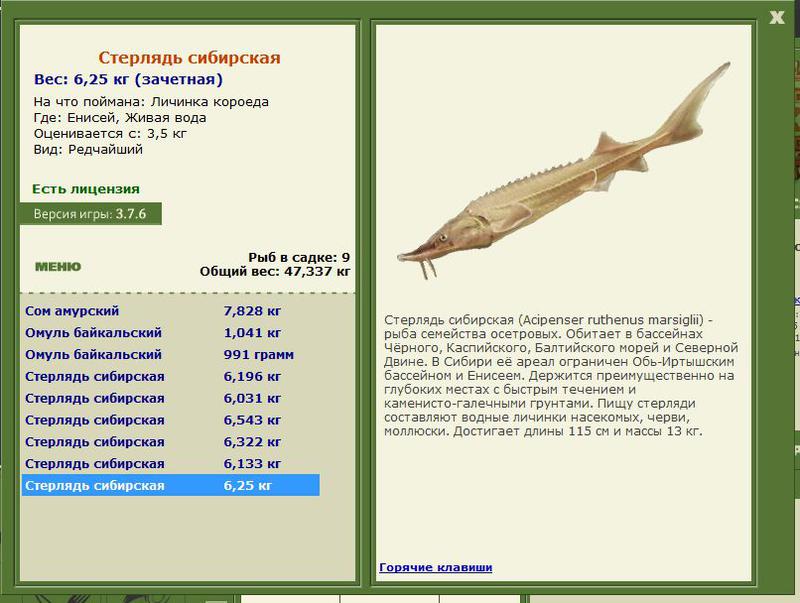Screen dimensions: 800x603
Task: Open the Горячие клавиши link
Action: [436, 567]
